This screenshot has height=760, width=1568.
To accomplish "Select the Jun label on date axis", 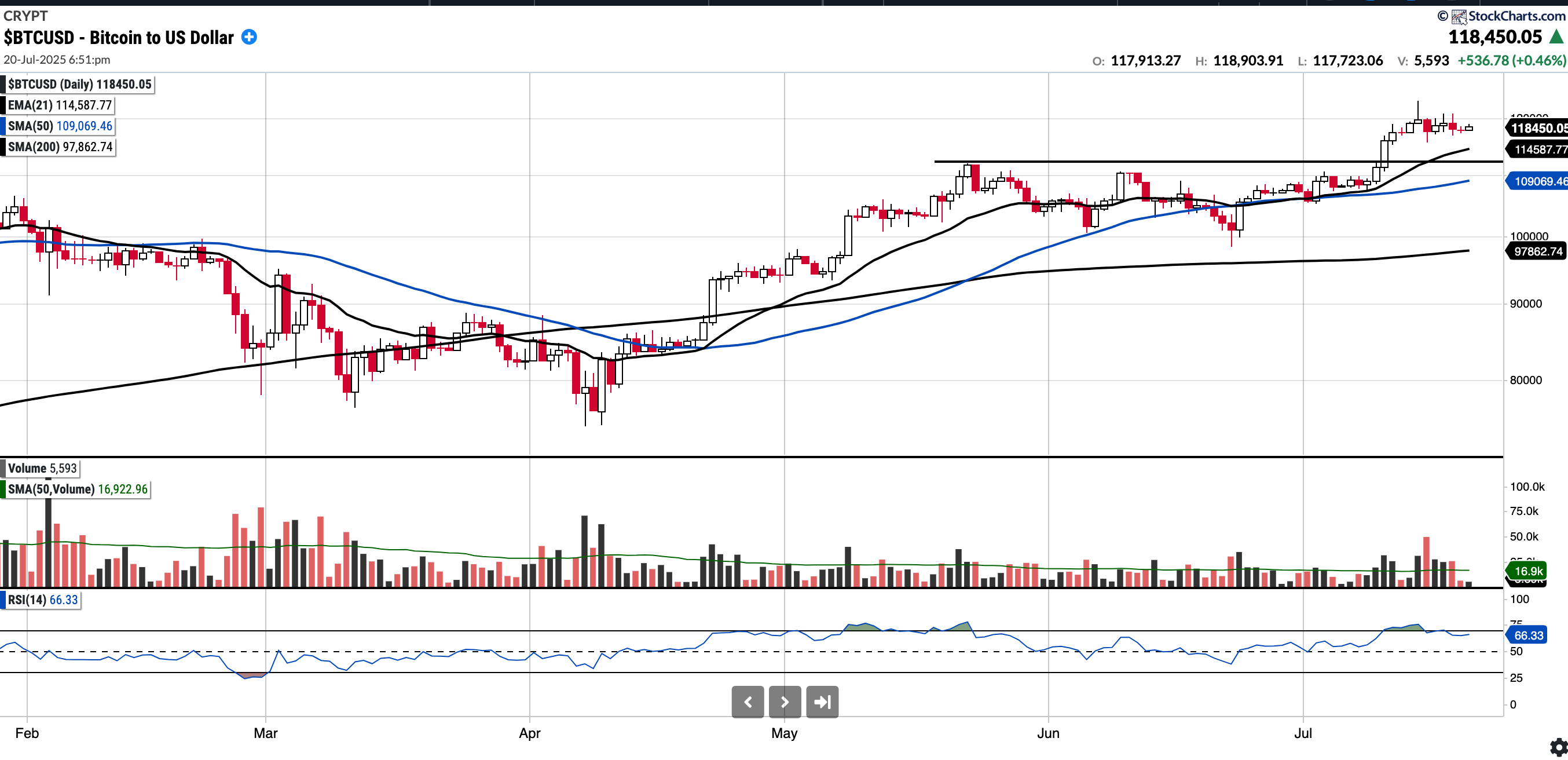I will (x=1047, y=733).
